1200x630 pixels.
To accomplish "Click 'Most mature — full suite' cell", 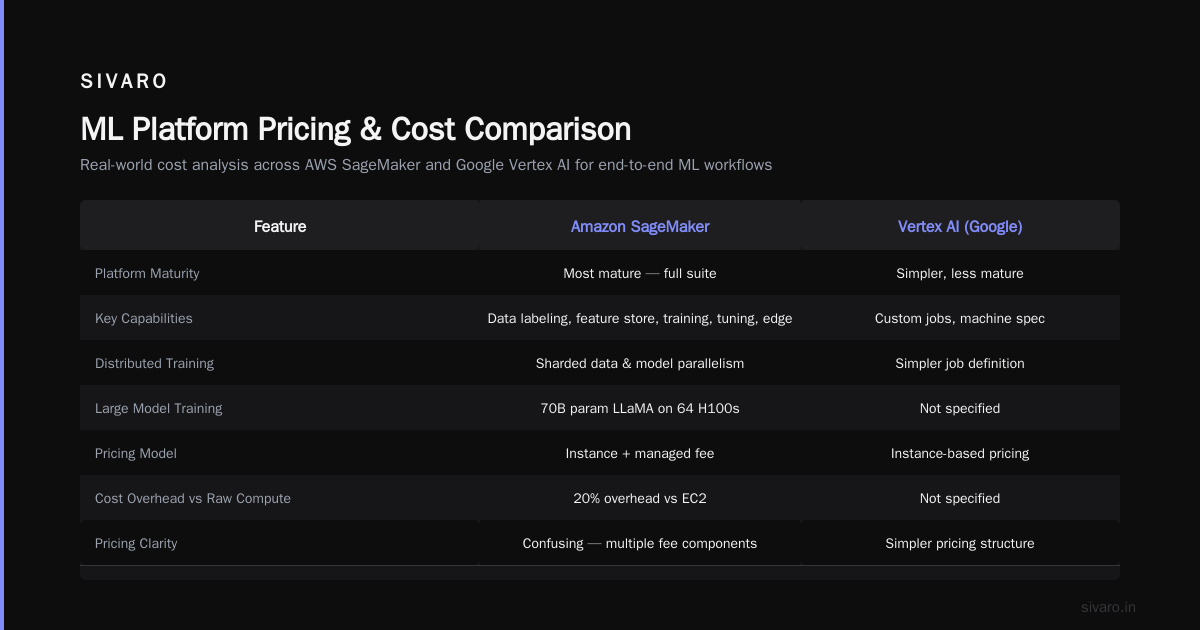I will tap(640, 273).
